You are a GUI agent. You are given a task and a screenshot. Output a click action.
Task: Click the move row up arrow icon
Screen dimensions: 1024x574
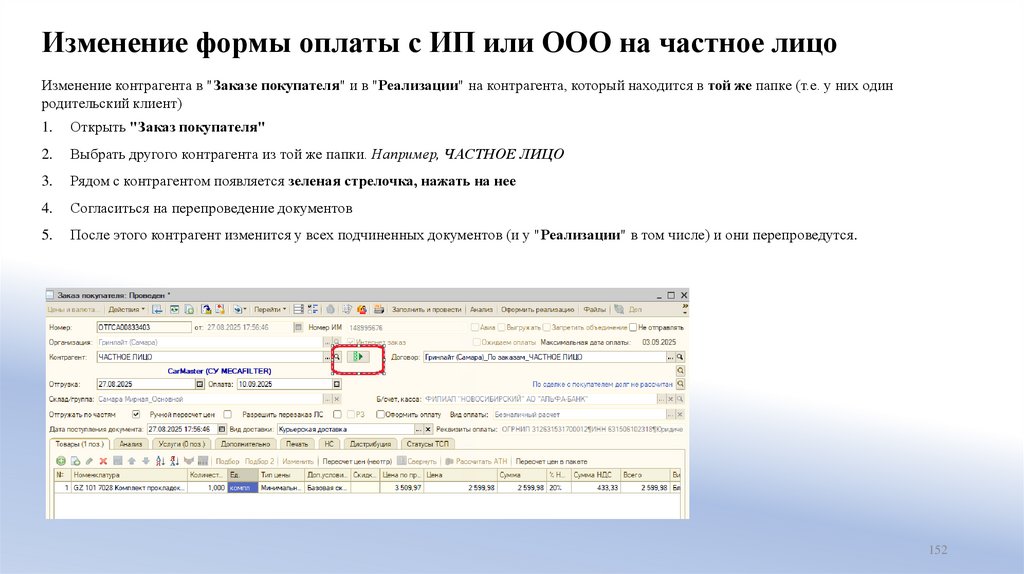132,461
